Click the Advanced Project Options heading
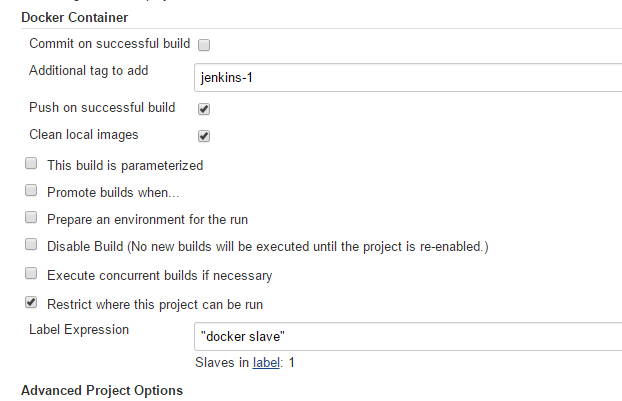Image resolution: width=622 pixels, height=401 pixels. click(x=102, y=390)
